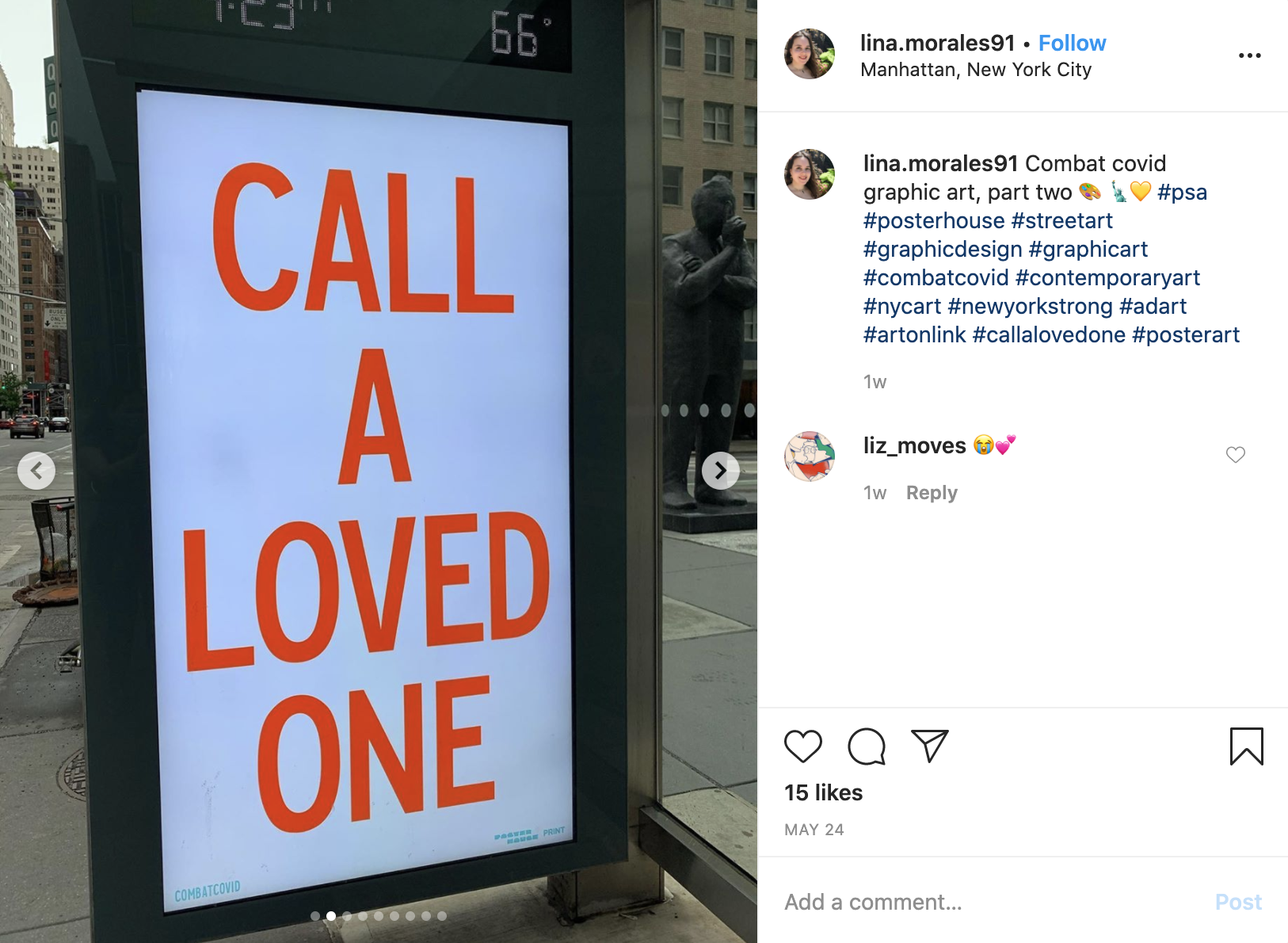Open liz_moves profile avatar
The height and width of the screenshot is (943, 1288).
[x=810, y=456]
